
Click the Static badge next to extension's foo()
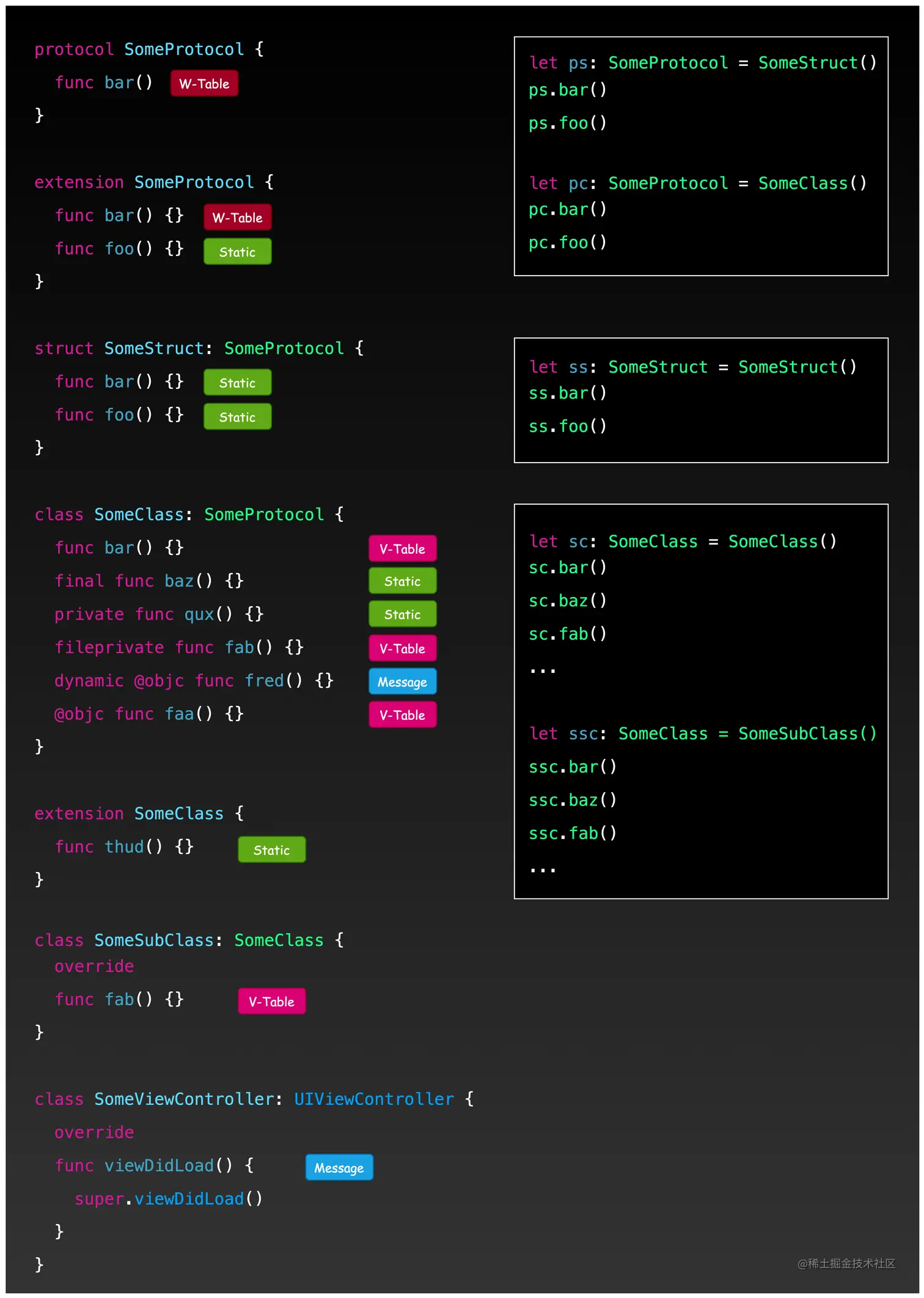237,252
